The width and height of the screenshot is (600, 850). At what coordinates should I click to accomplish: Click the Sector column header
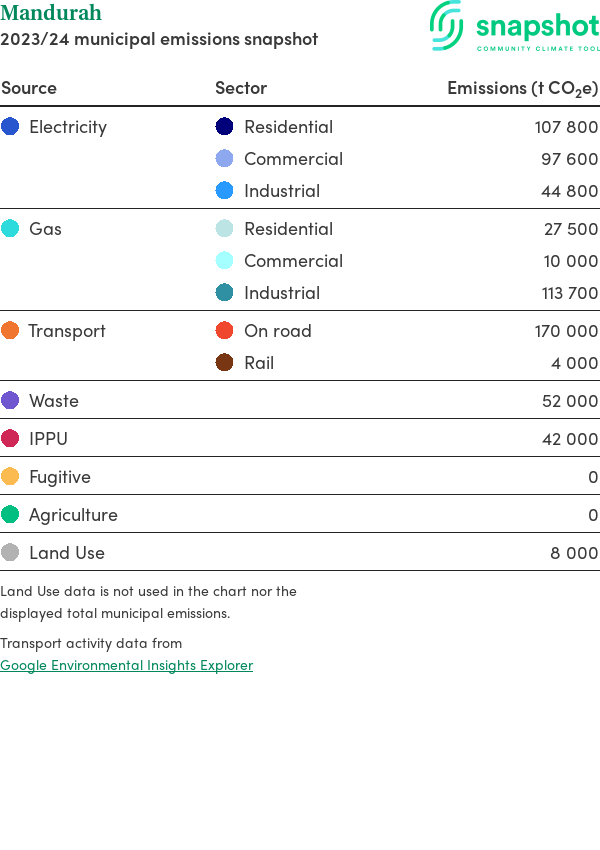coord(241,88)
